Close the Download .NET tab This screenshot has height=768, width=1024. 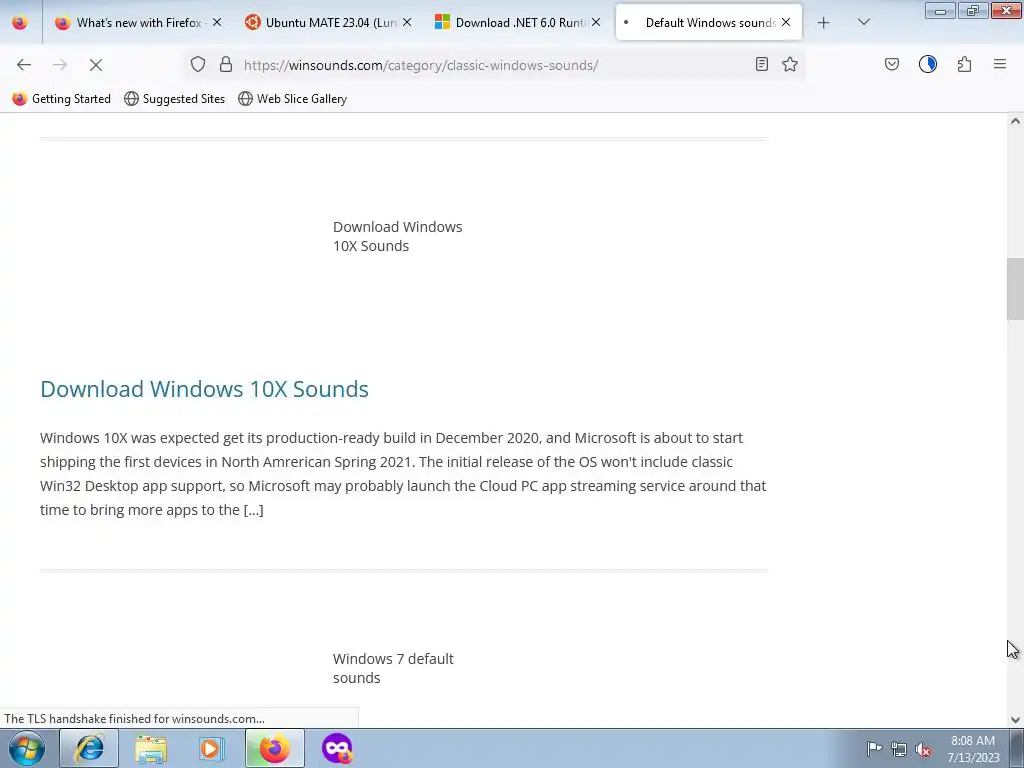tap(596, 22)
